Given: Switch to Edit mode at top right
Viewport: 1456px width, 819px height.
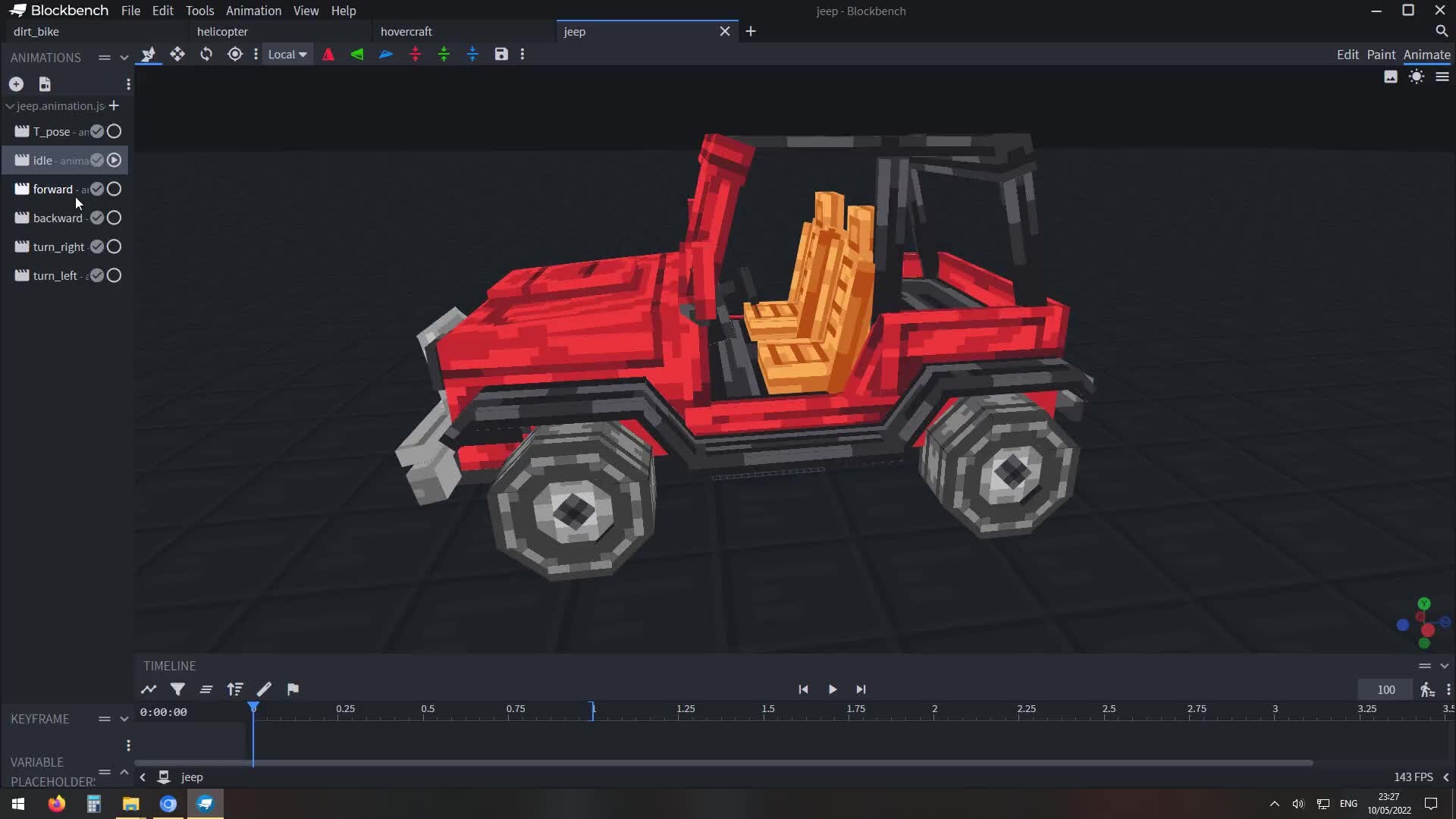Looking at the screenshot, I should coord(1348,55).
